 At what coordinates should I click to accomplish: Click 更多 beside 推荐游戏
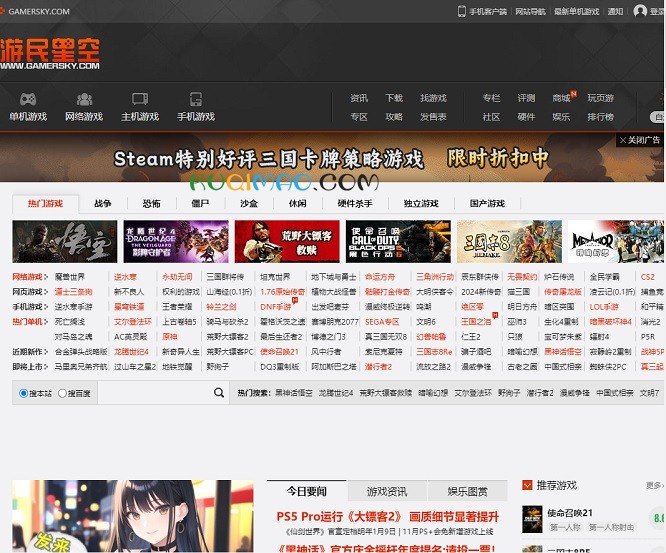[654, 485]
